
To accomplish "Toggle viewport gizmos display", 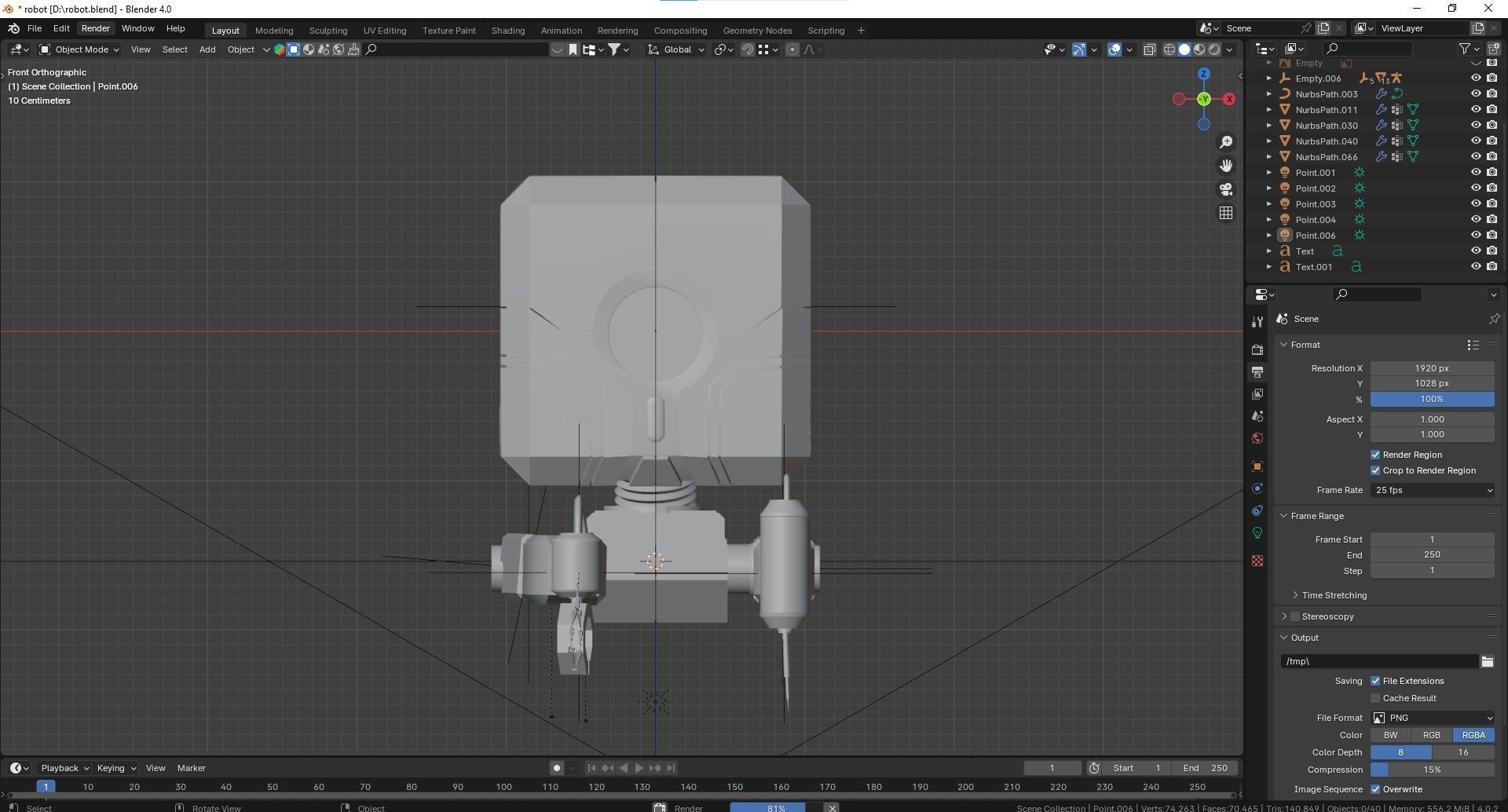I will point(1079,49).
